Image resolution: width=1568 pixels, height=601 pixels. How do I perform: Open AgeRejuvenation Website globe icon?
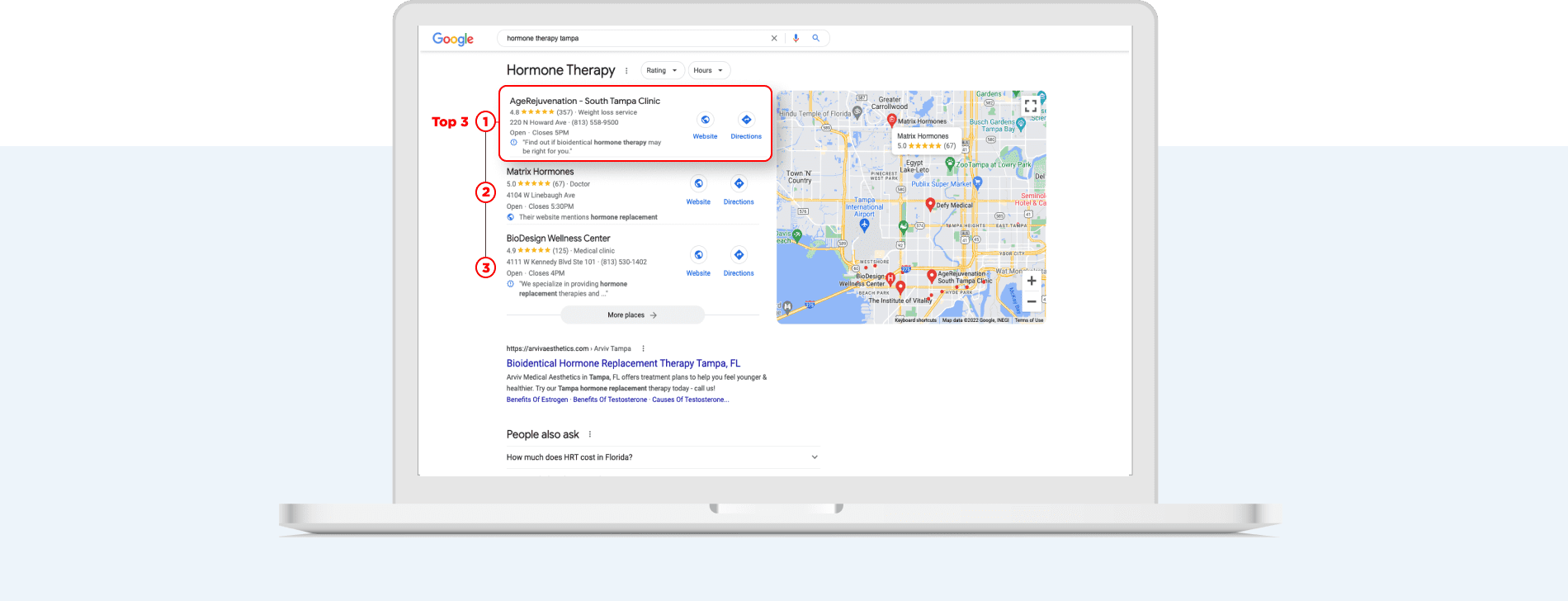pyautogui.click(x=705, y=120)
